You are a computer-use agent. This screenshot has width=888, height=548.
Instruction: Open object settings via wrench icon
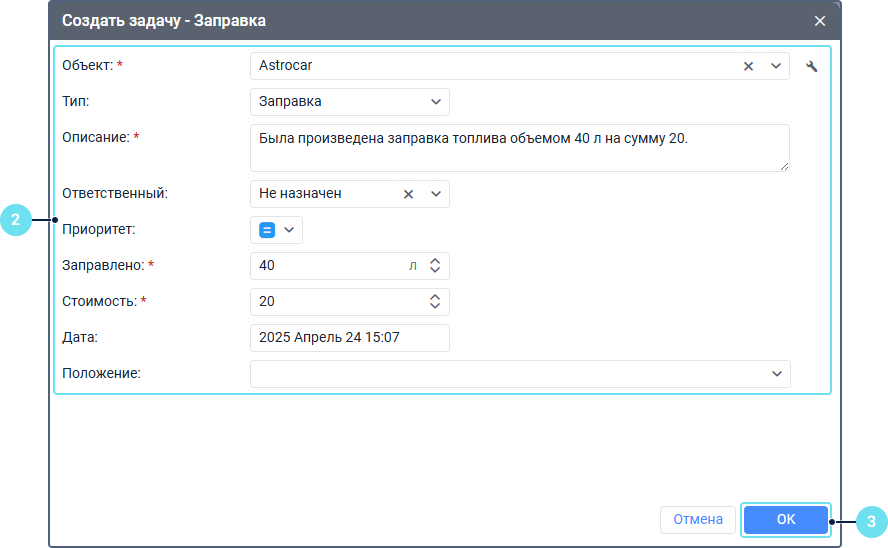pyautogui.click(x=812, y=66)
